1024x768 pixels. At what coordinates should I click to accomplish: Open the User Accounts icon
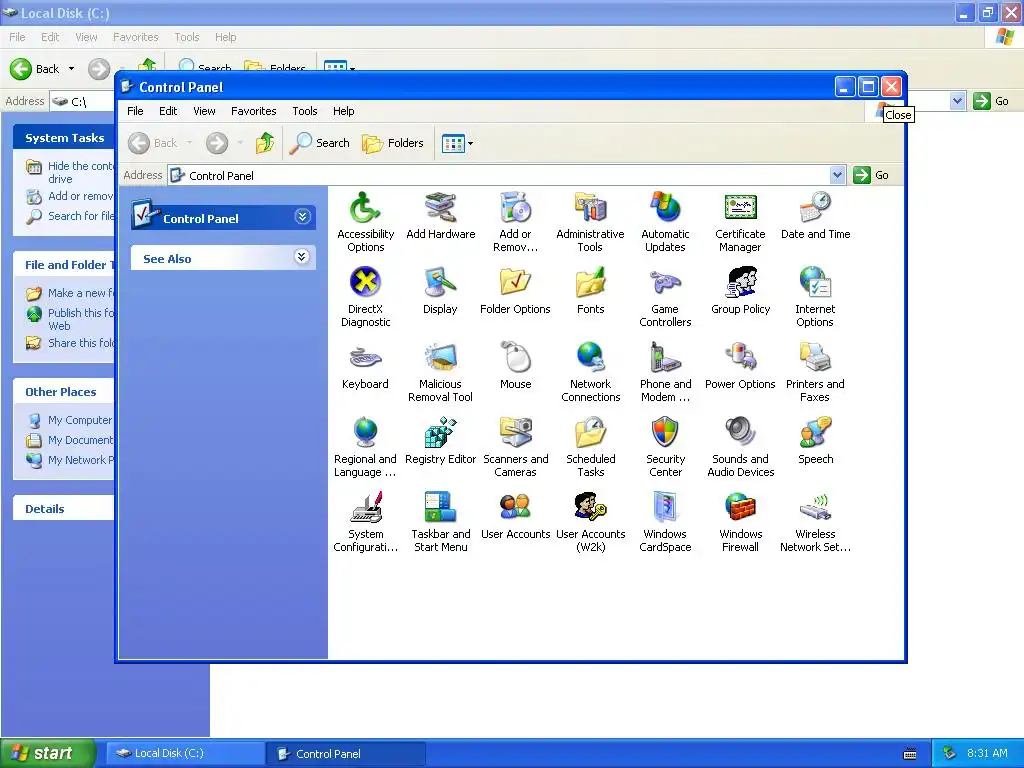coord(515,508)
